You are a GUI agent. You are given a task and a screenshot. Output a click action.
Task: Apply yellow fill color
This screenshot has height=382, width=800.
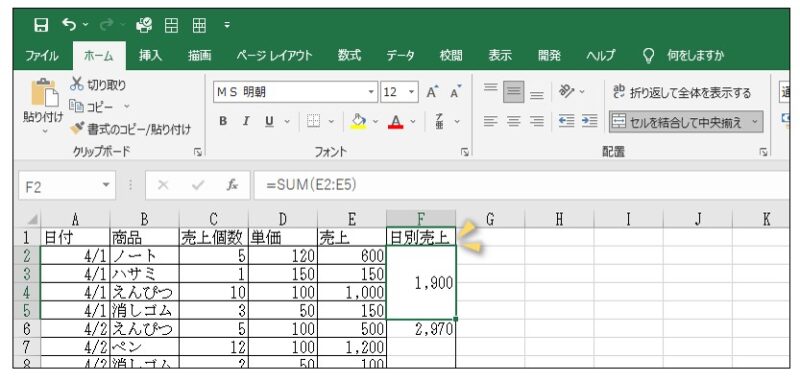click(359, 122)
